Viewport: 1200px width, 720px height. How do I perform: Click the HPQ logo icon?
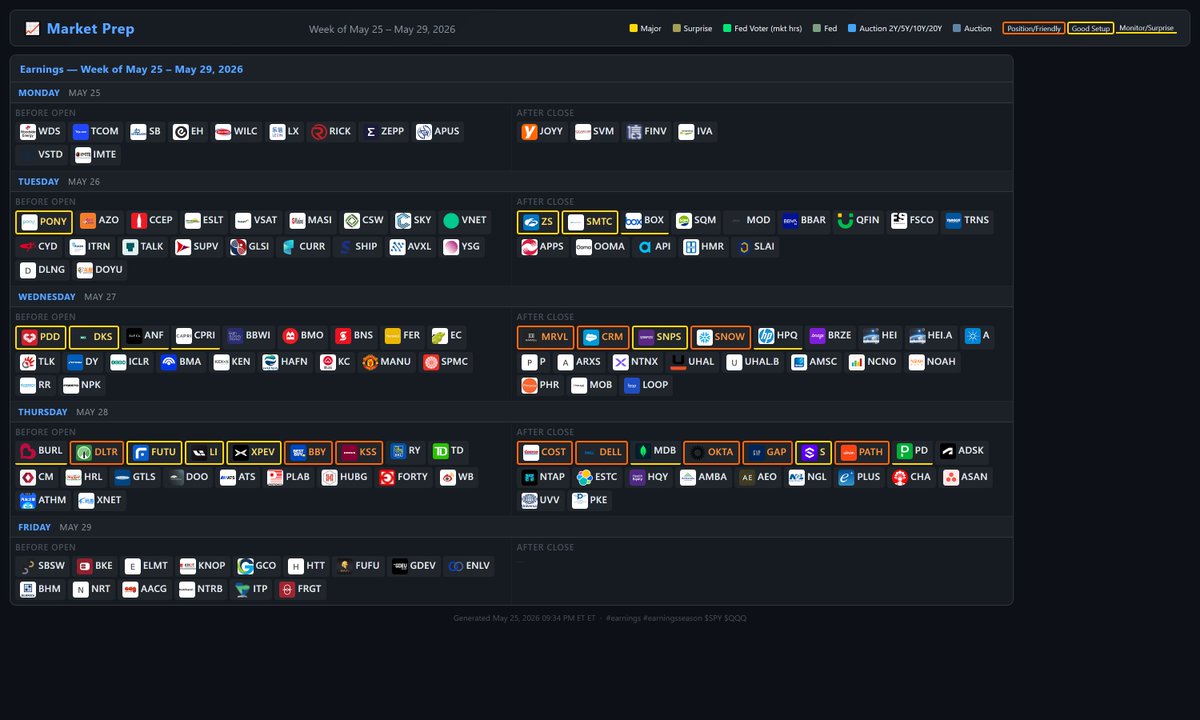pyautogui.click(x=766, y=336)
